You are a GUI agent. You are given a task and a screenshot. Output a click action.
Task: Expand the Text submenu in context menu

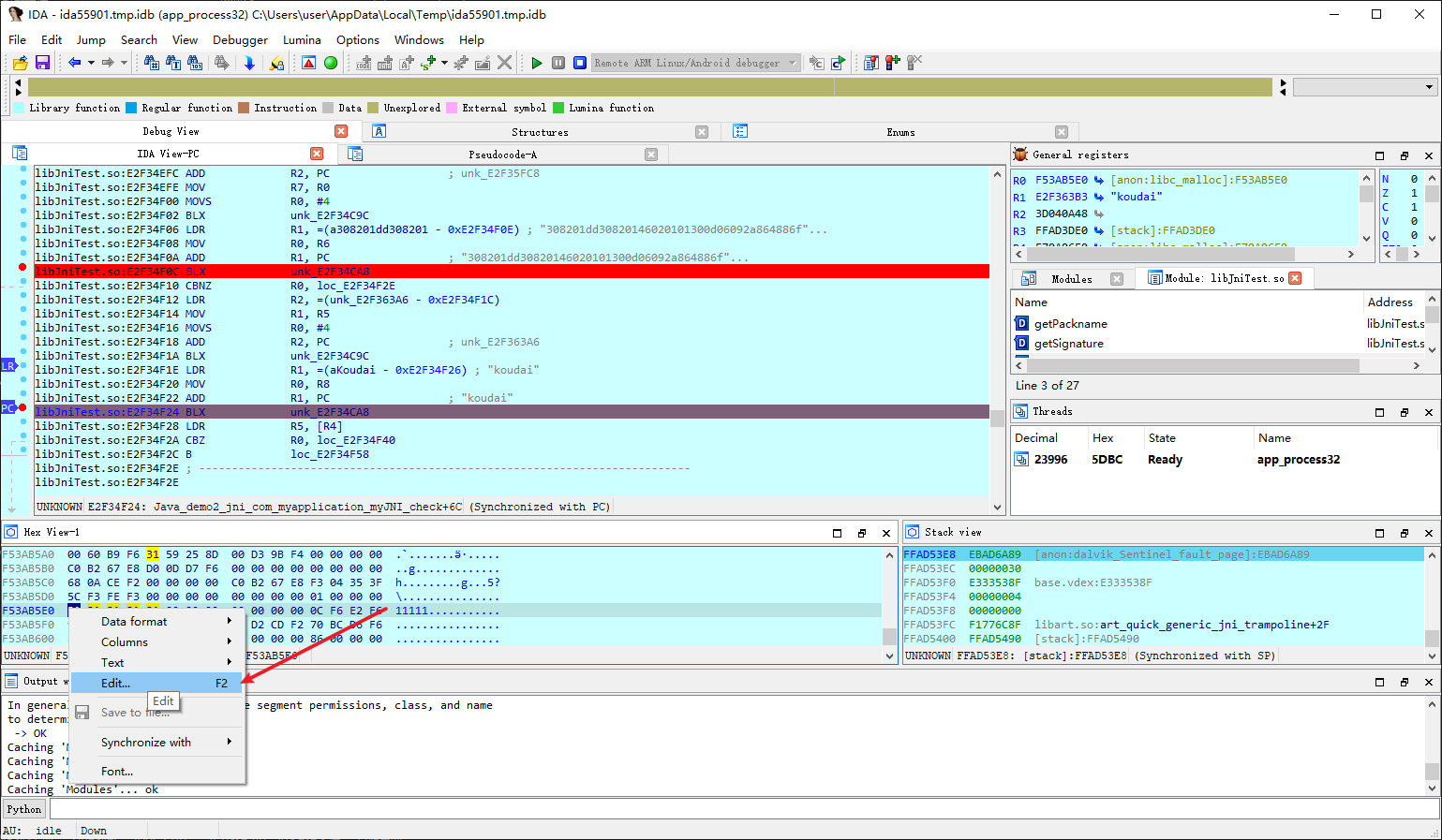pyautogui.click(x=157, y=662)
